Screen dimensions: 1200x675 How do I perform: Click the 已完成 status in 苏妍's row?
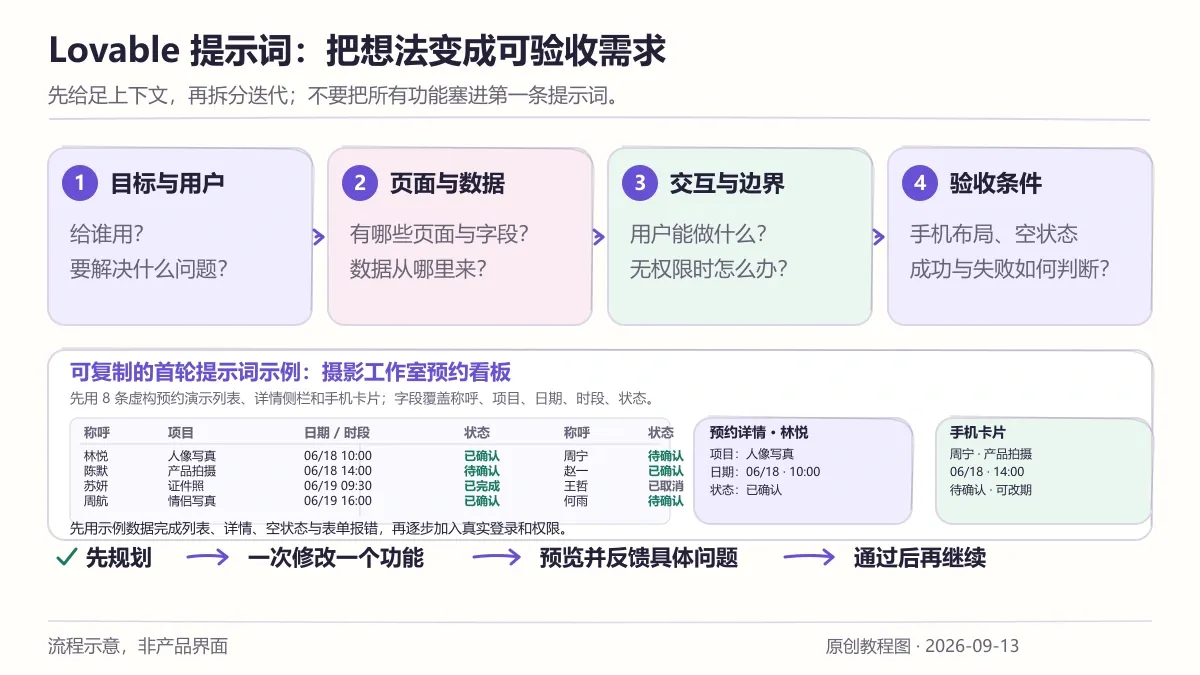(482, 486)
